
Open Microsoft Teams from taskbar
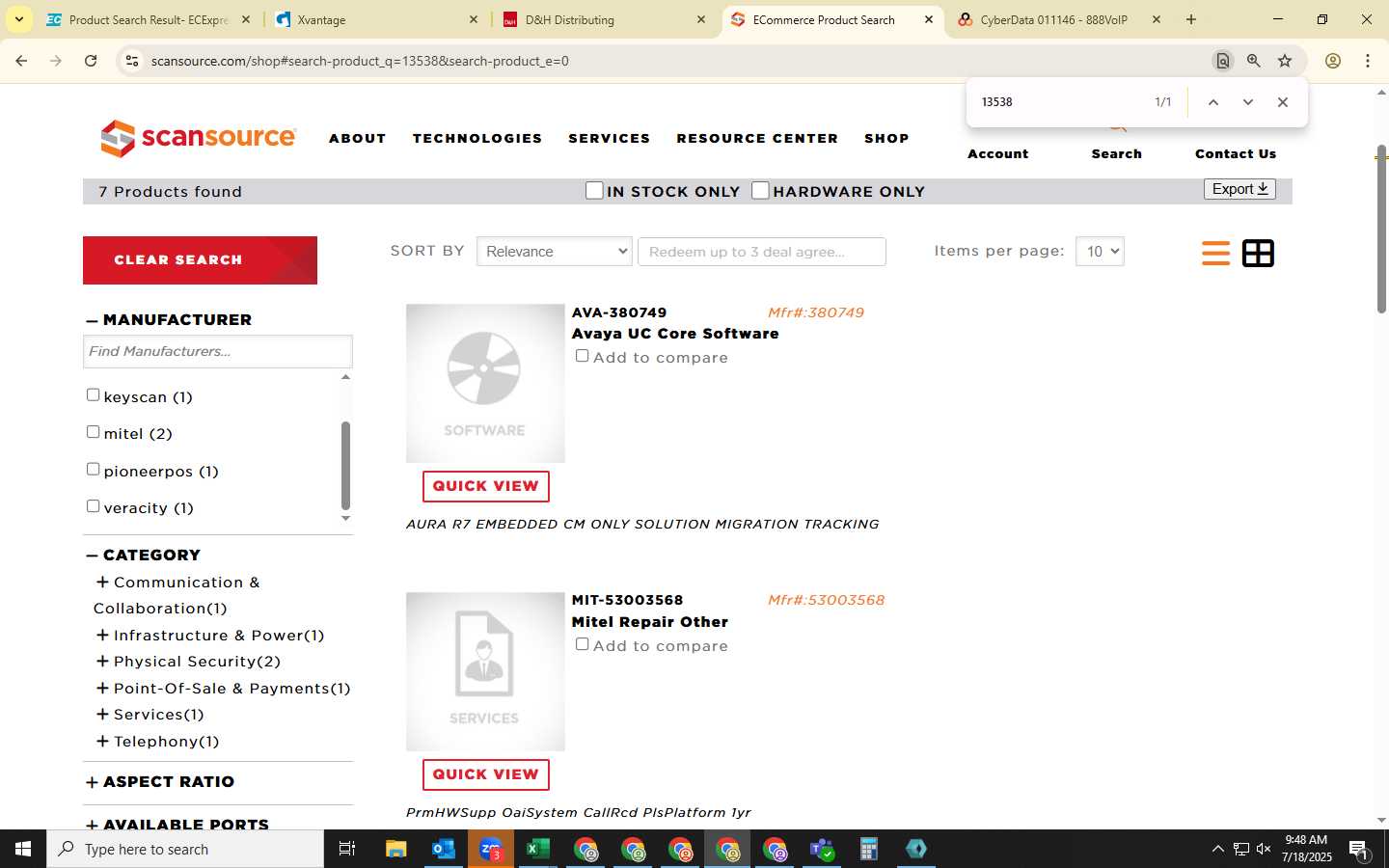[x=822, y=849]
